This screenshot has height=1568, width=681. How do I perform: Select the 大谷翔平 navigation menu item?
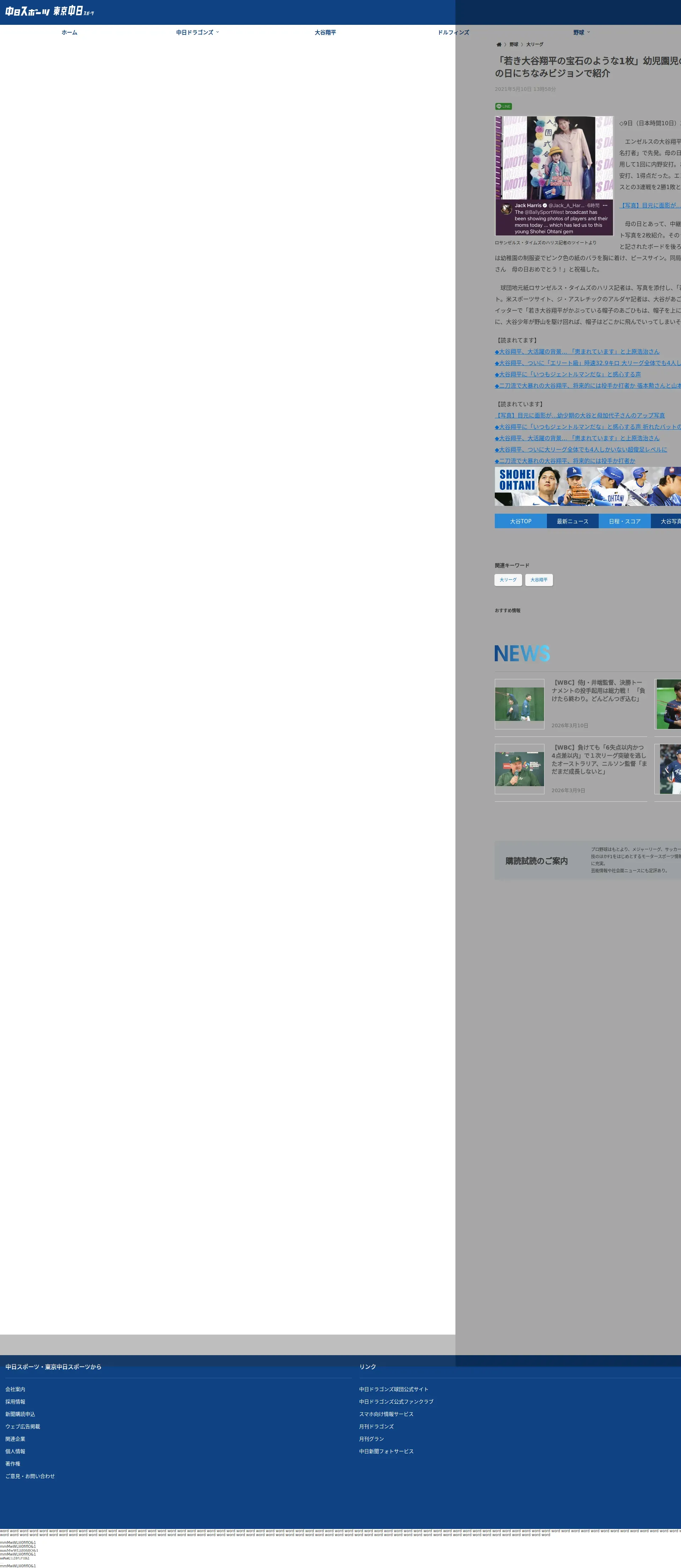coord(325,32)
